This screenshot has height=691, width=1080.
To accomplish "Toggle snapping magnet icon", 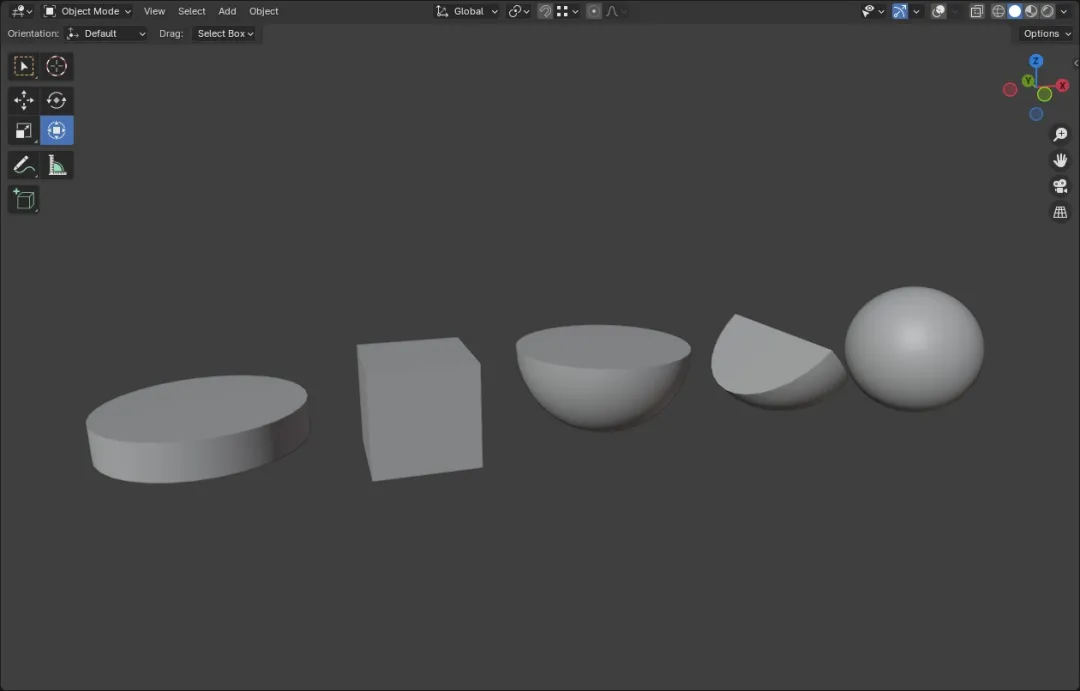I will coord(544,11).
